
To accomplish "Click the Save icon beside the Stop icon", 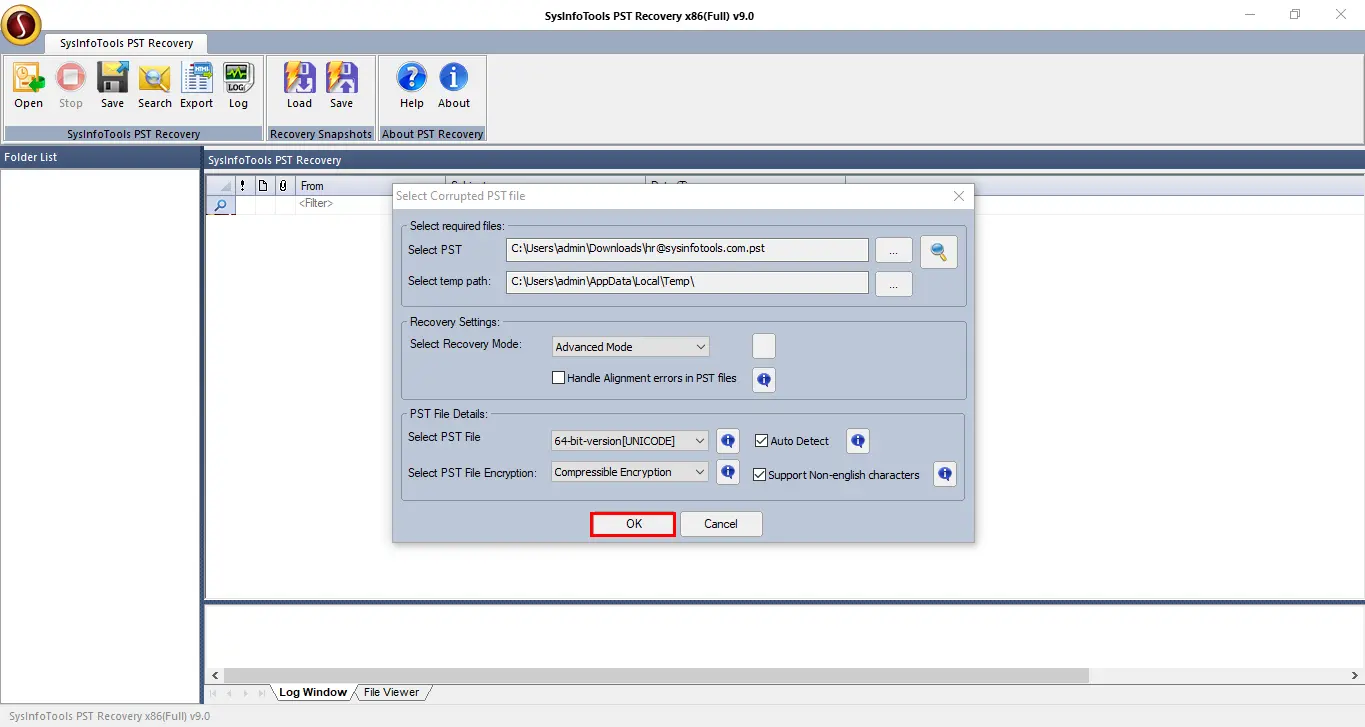I will (113, 85).
